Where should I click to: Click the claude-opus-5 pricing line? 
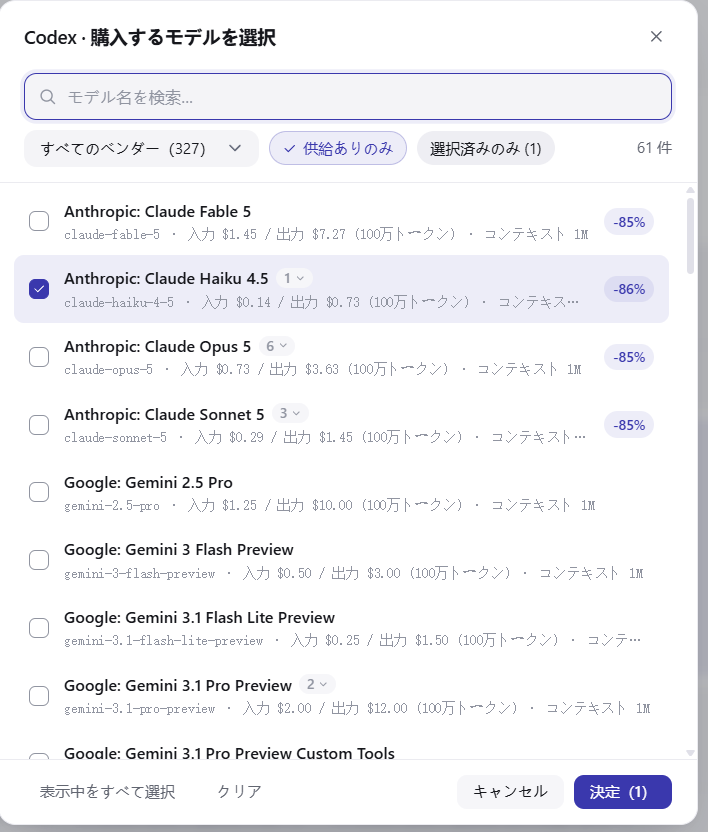pos(323,369)
